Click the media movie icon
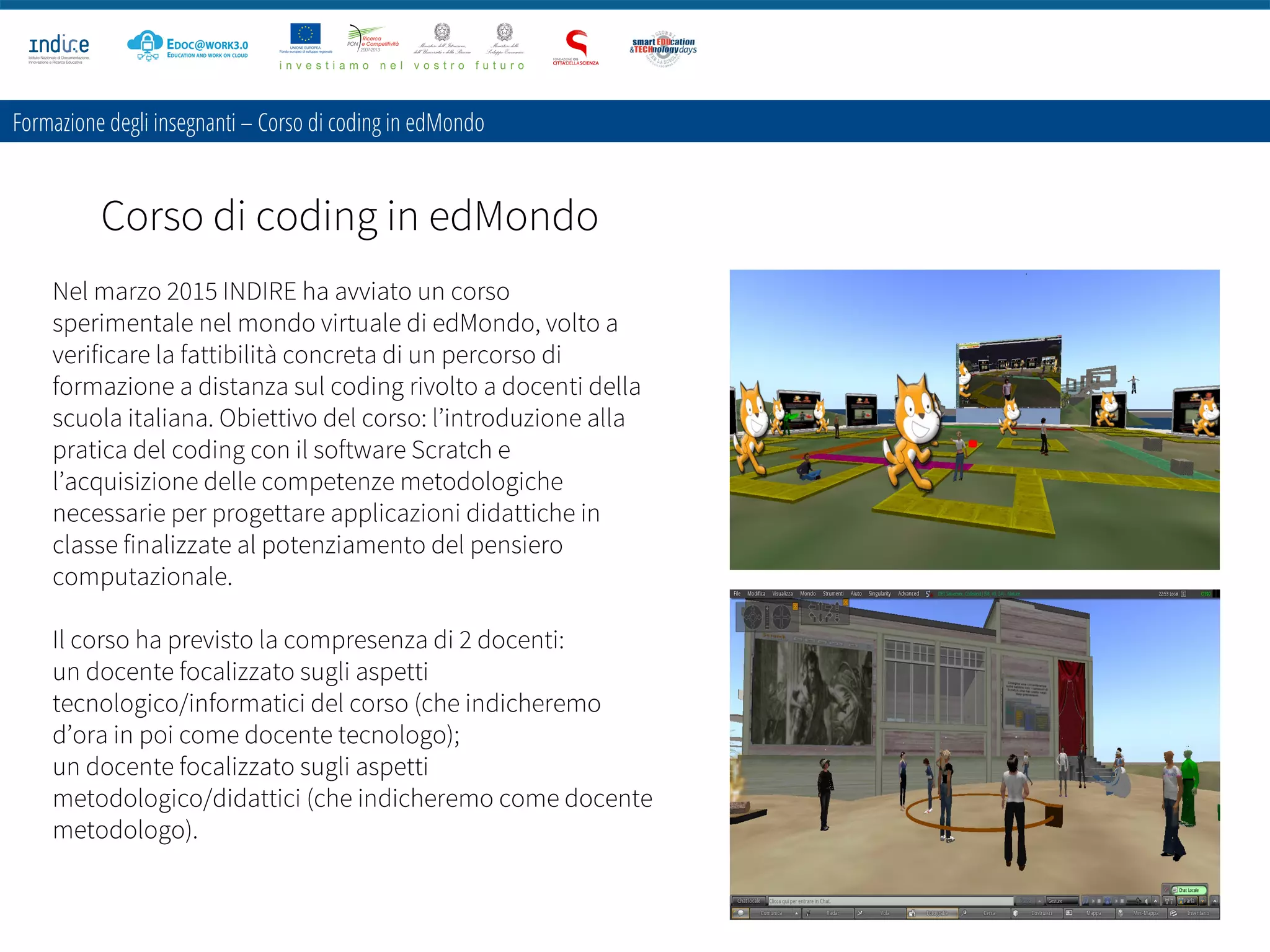1270x952 pixels. [1108, 901]
